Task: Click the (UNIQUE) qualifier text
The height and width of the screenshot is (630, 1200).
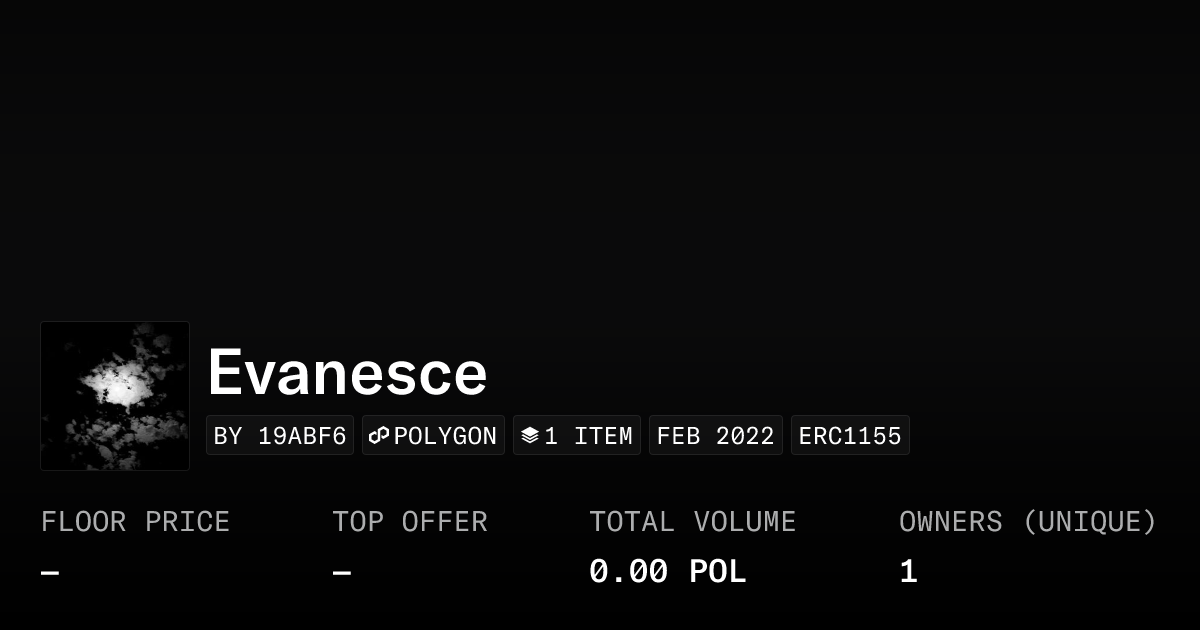Action: click(x=1089, y=522)
